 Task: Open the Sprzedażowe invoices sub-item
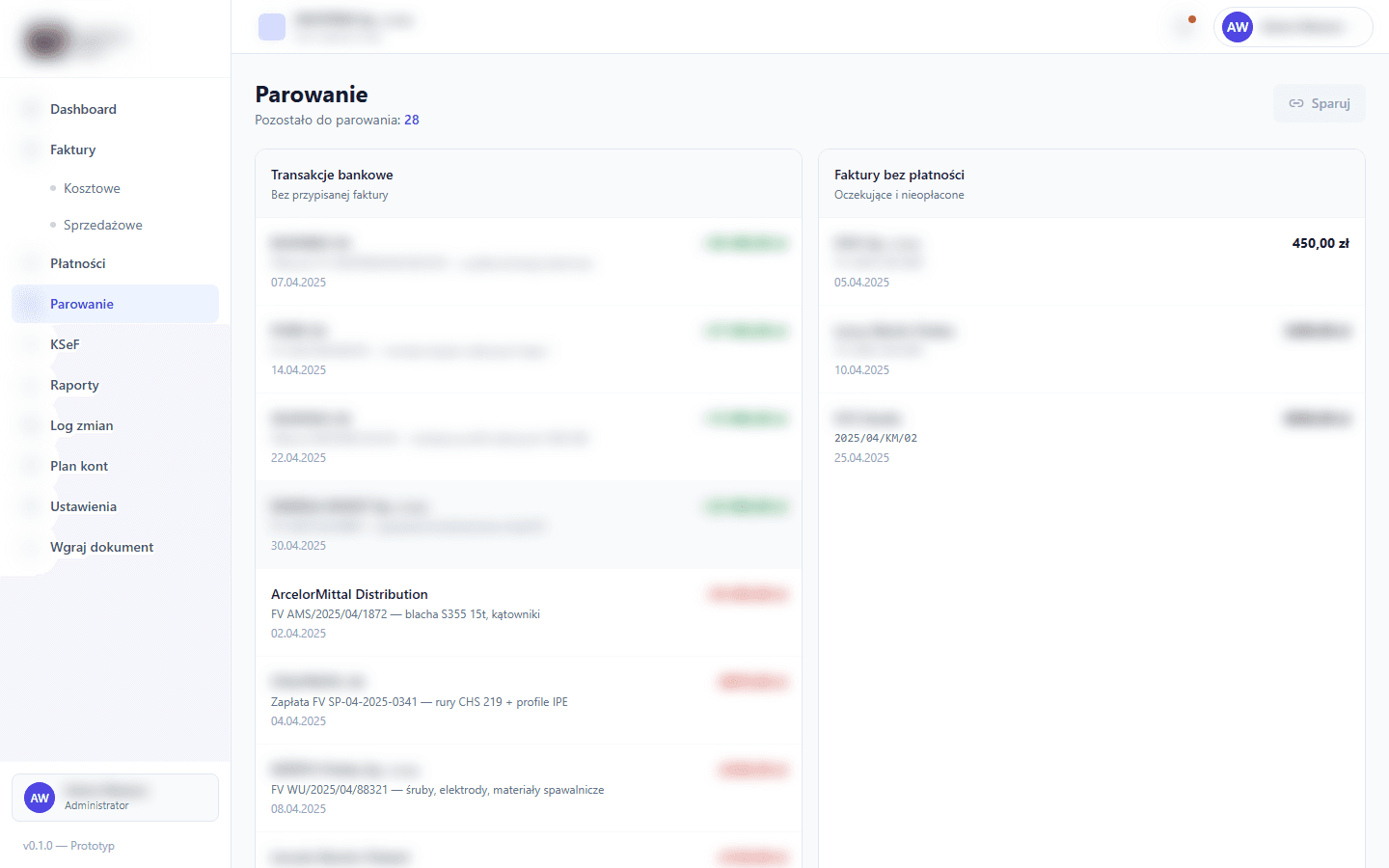click(x=102, y=225)
